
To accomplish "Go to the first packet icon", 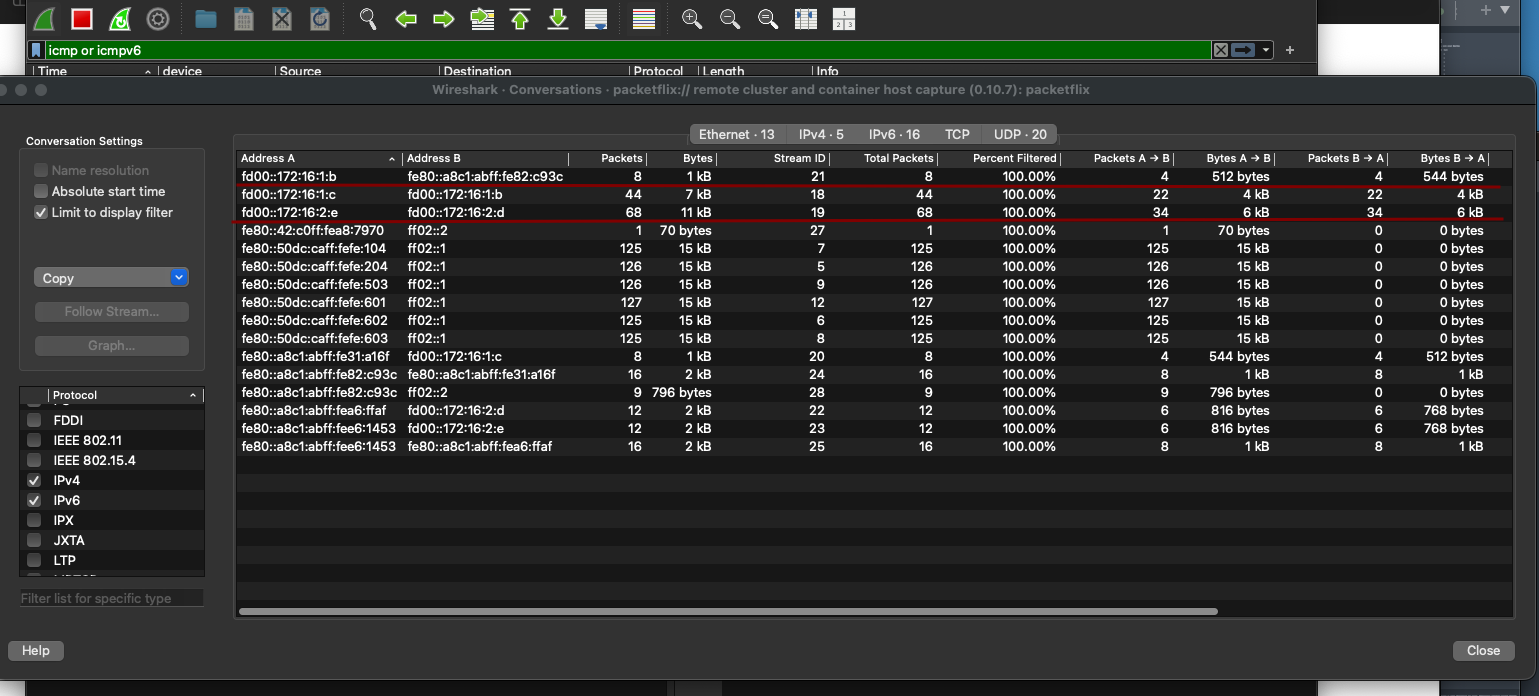I will click(520, 19).
